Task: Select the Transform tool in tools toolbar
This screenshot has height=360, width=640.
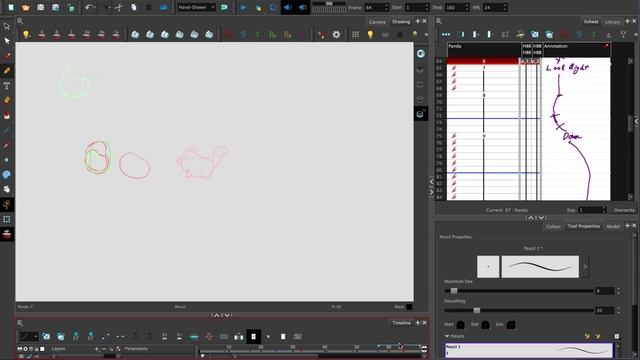Action: [x=7, y=26]
